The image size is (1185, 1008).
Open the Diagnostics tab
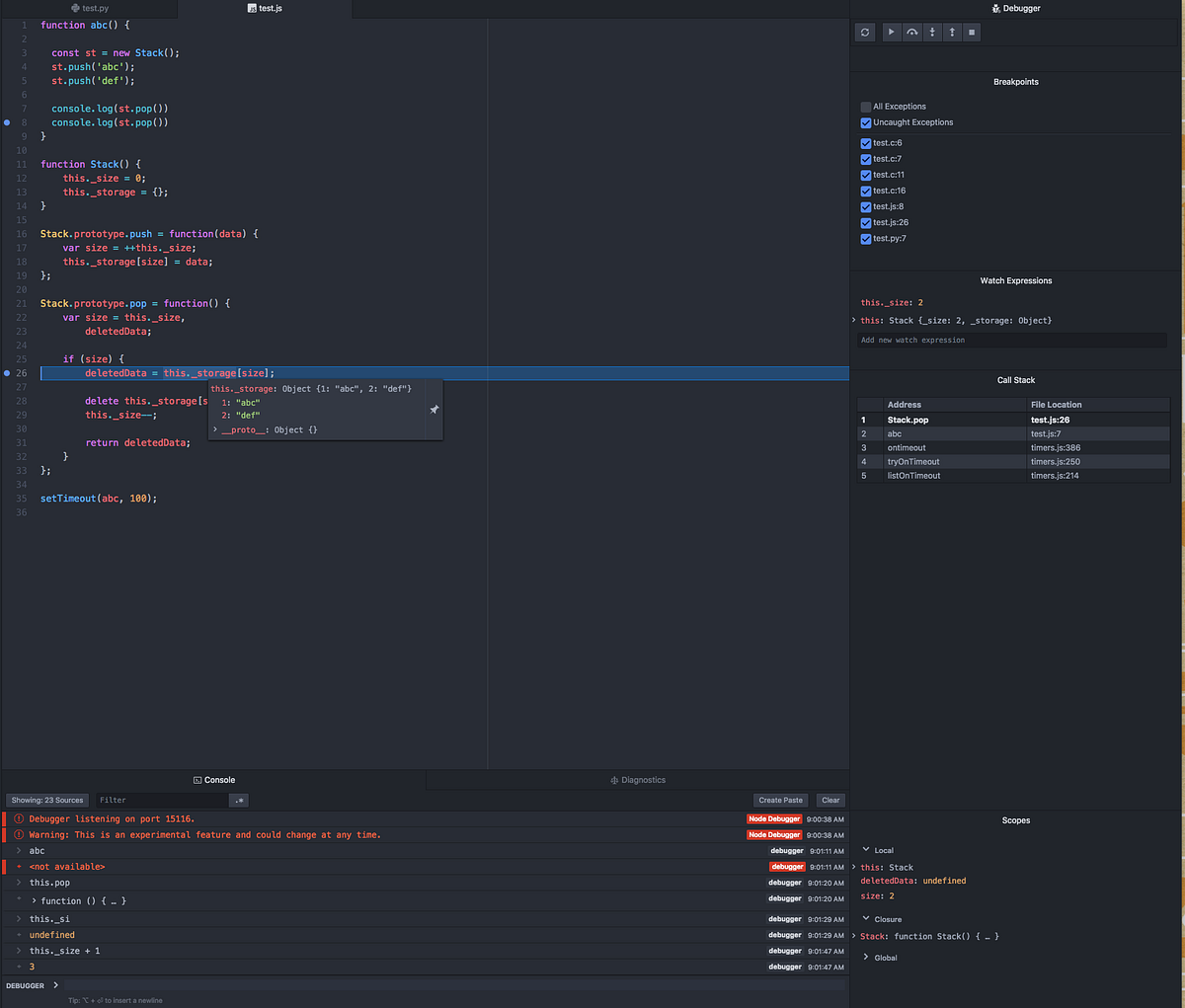(638, 779)
